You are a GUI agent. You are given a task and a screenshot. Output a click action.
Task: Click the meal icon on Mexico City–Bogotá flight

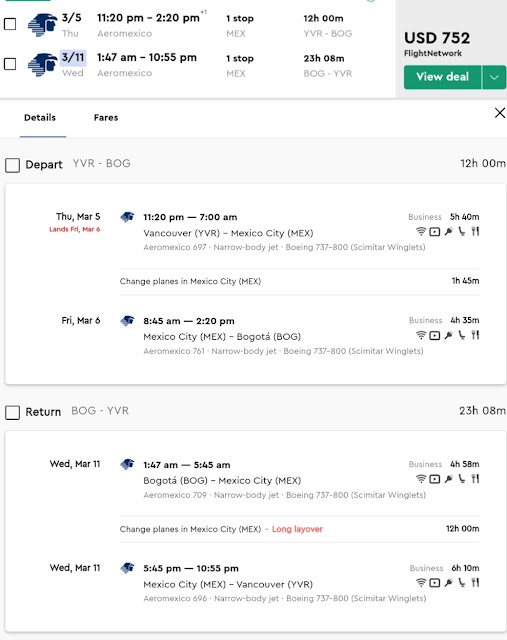pyautogui.click(x=475, y=336)
